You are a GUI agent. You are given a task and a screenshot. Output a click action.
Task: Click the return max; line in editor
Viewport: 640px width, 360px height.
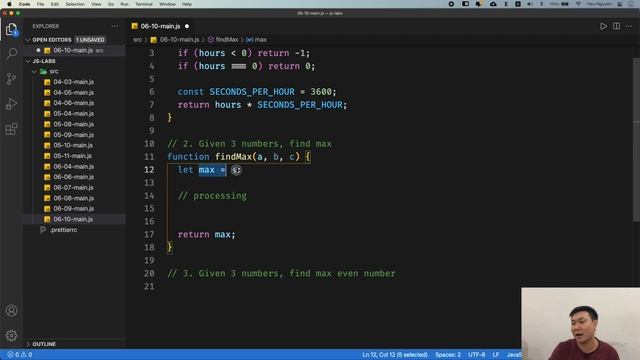pyautogui.click(x=207, y=235)
